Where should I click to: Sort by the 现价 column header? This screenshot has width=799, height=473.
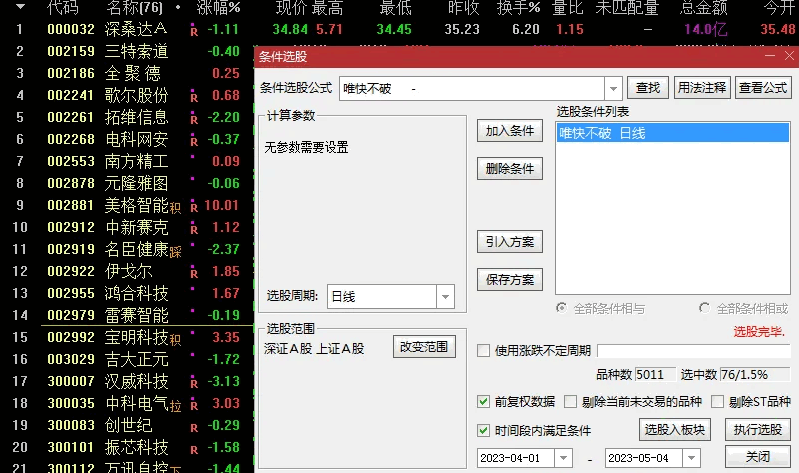[290, 8]
